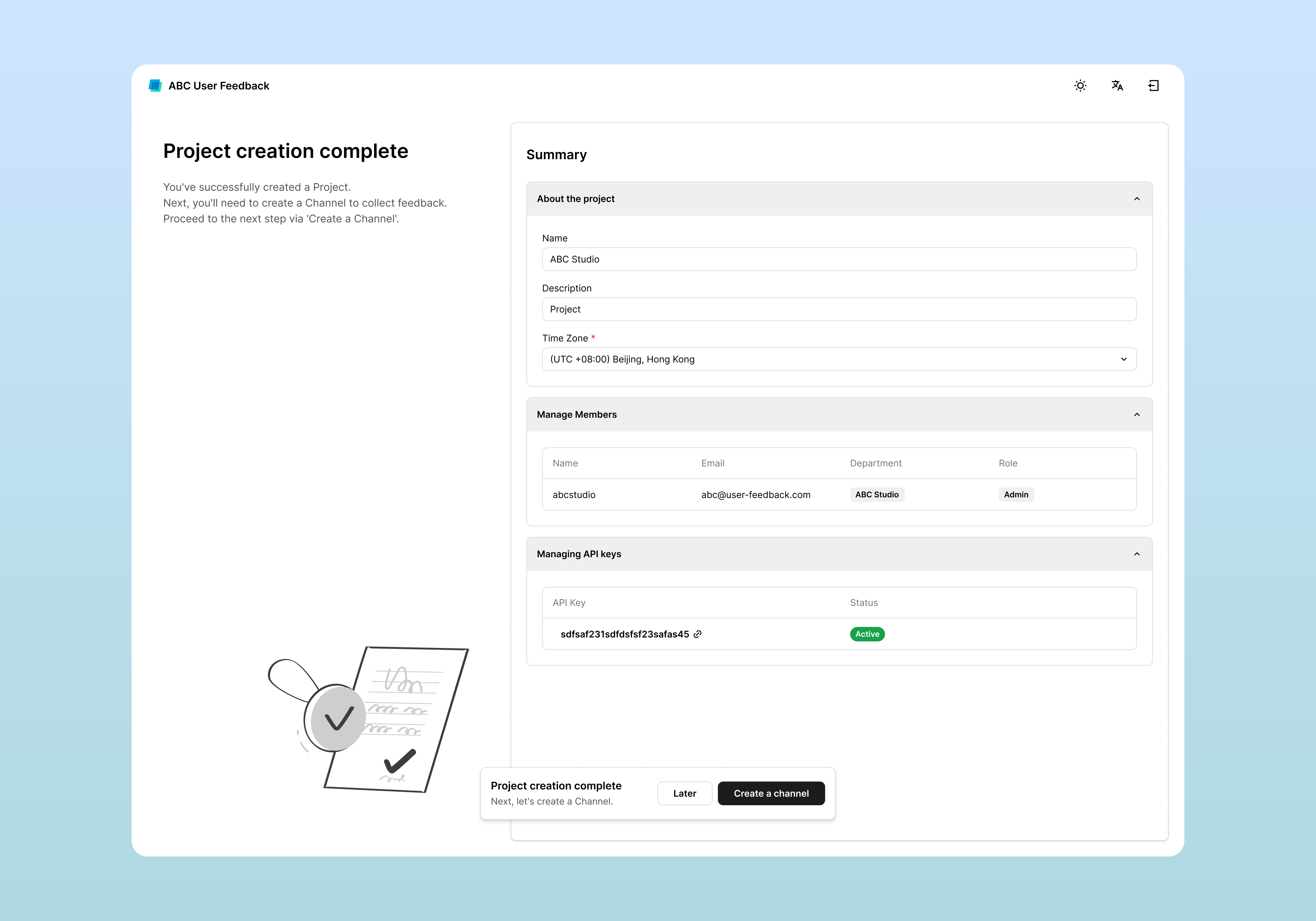The height and width of the screenshot is (921, 1316).
Task: Click the Description input field
Action: [839, 309]
